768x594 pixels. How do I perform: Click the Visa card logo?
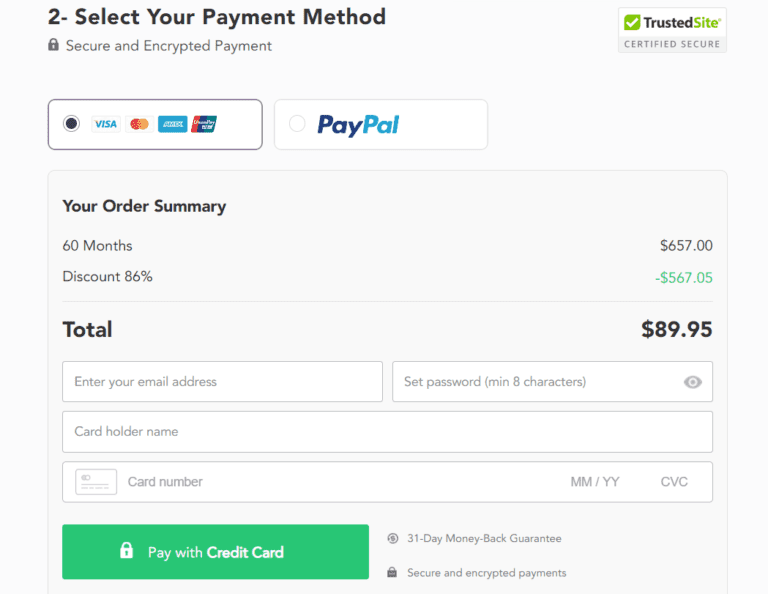coord(105,124)
